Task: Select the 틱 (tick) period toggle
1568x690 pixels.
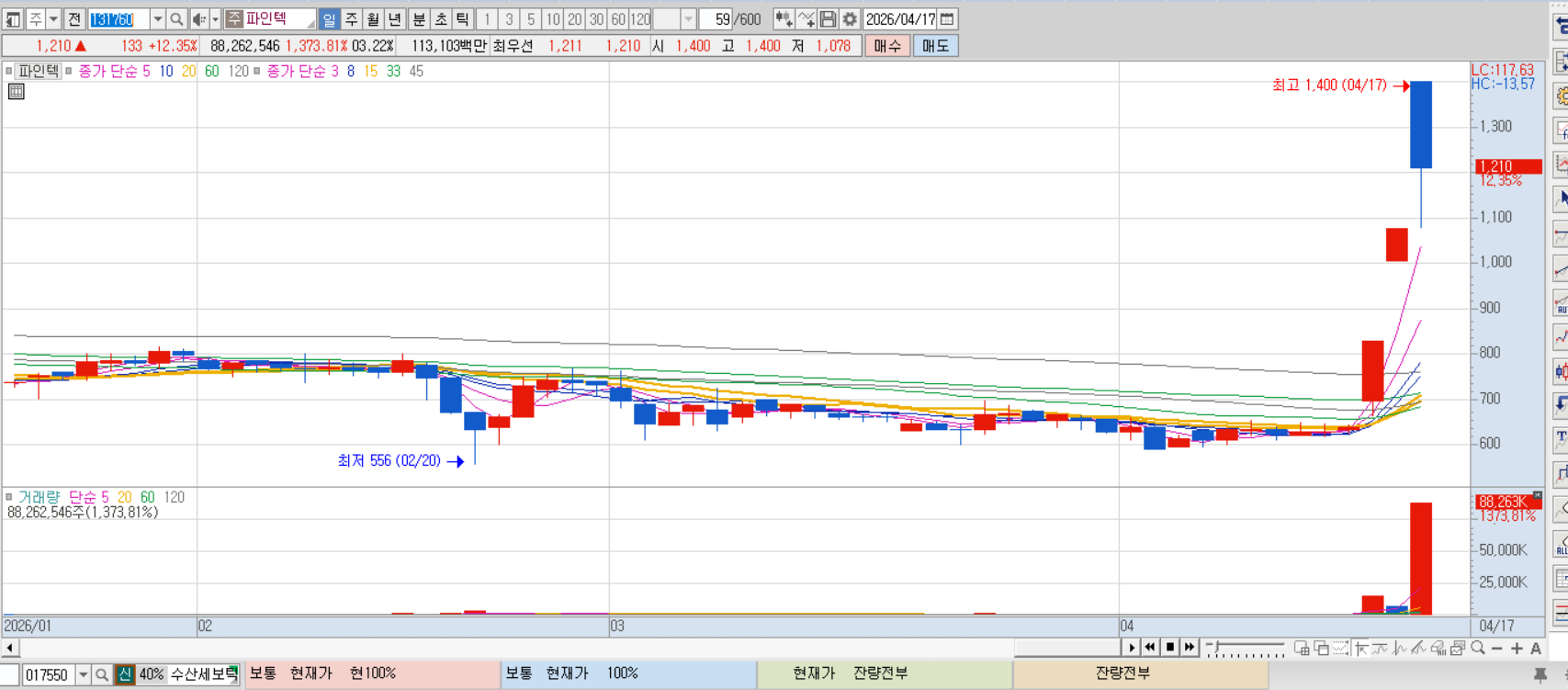Action: (x=463, y=19)
